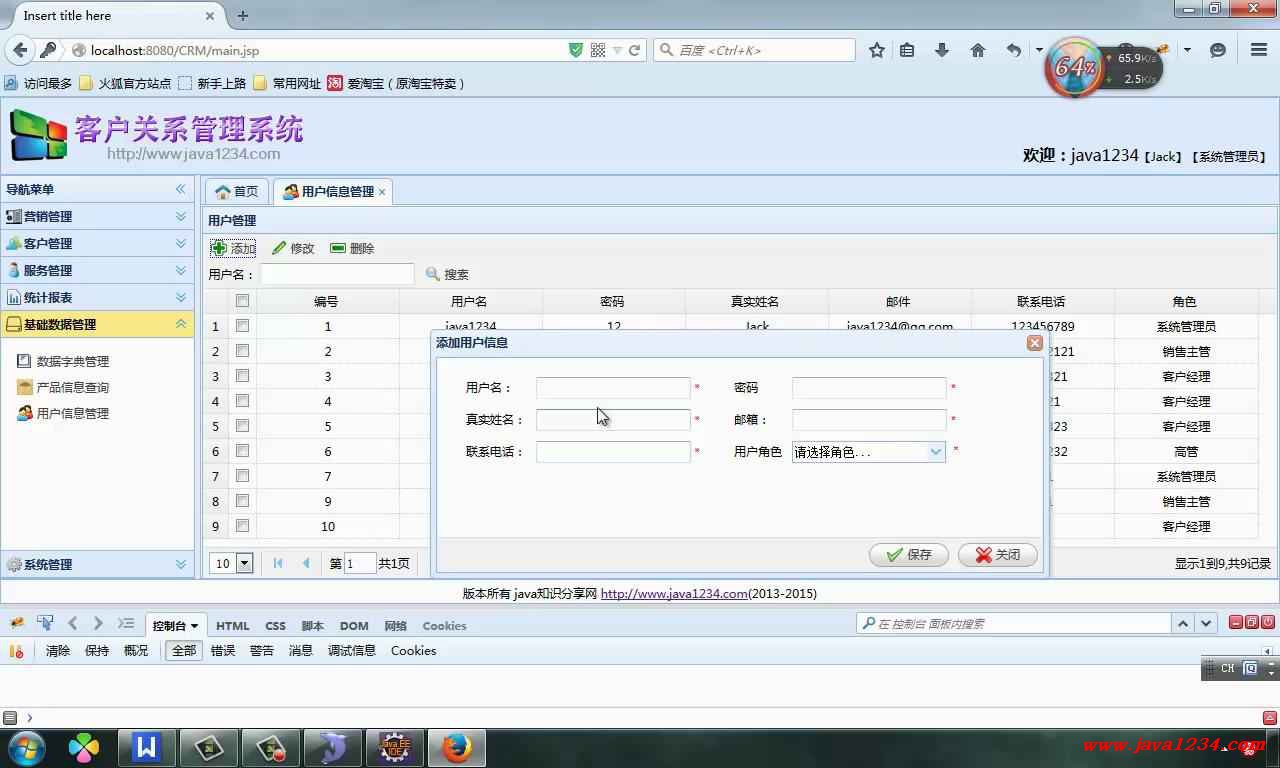Open Java EE IDE taskbar icon
1280x768 pixels.
click(394, 747)
